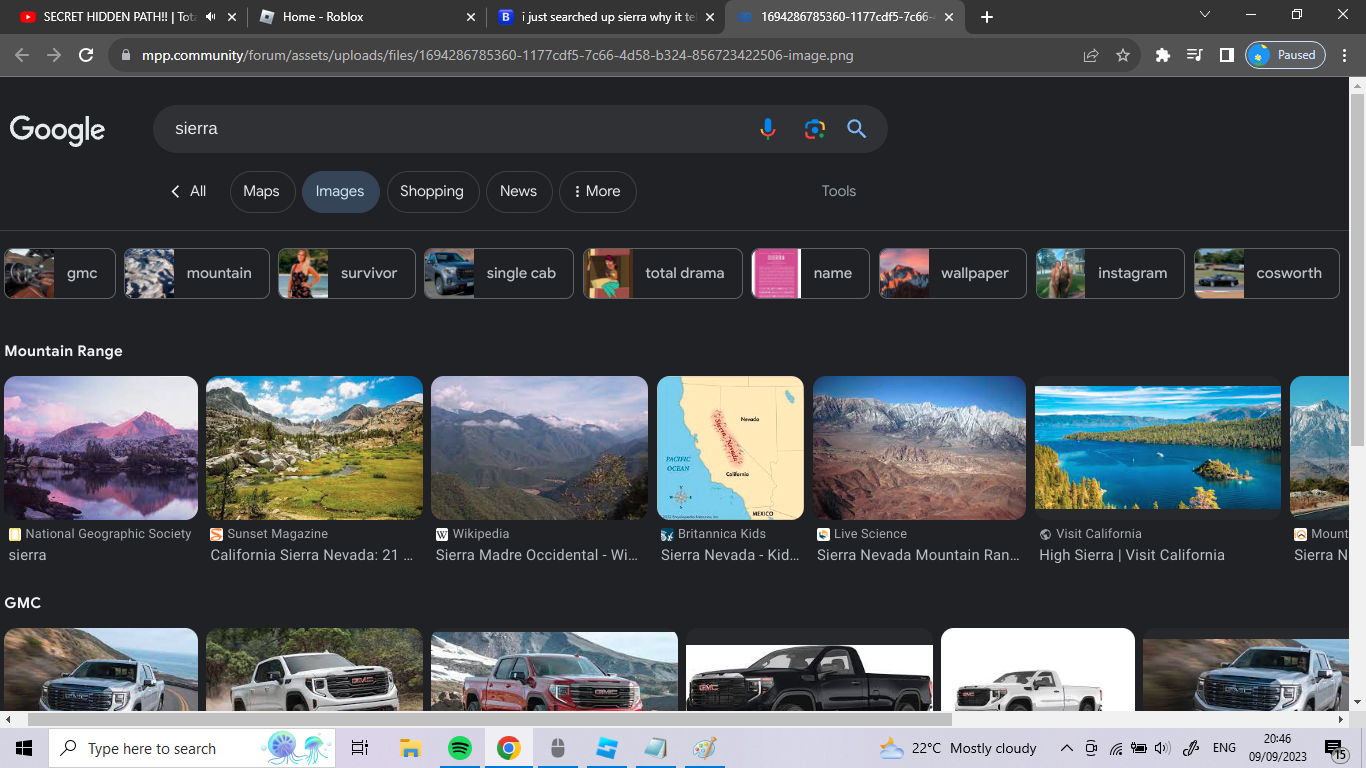Screen dimensions: 1366x768
Task: Go back to the previous page in Chrome
Action: [22, 55]
